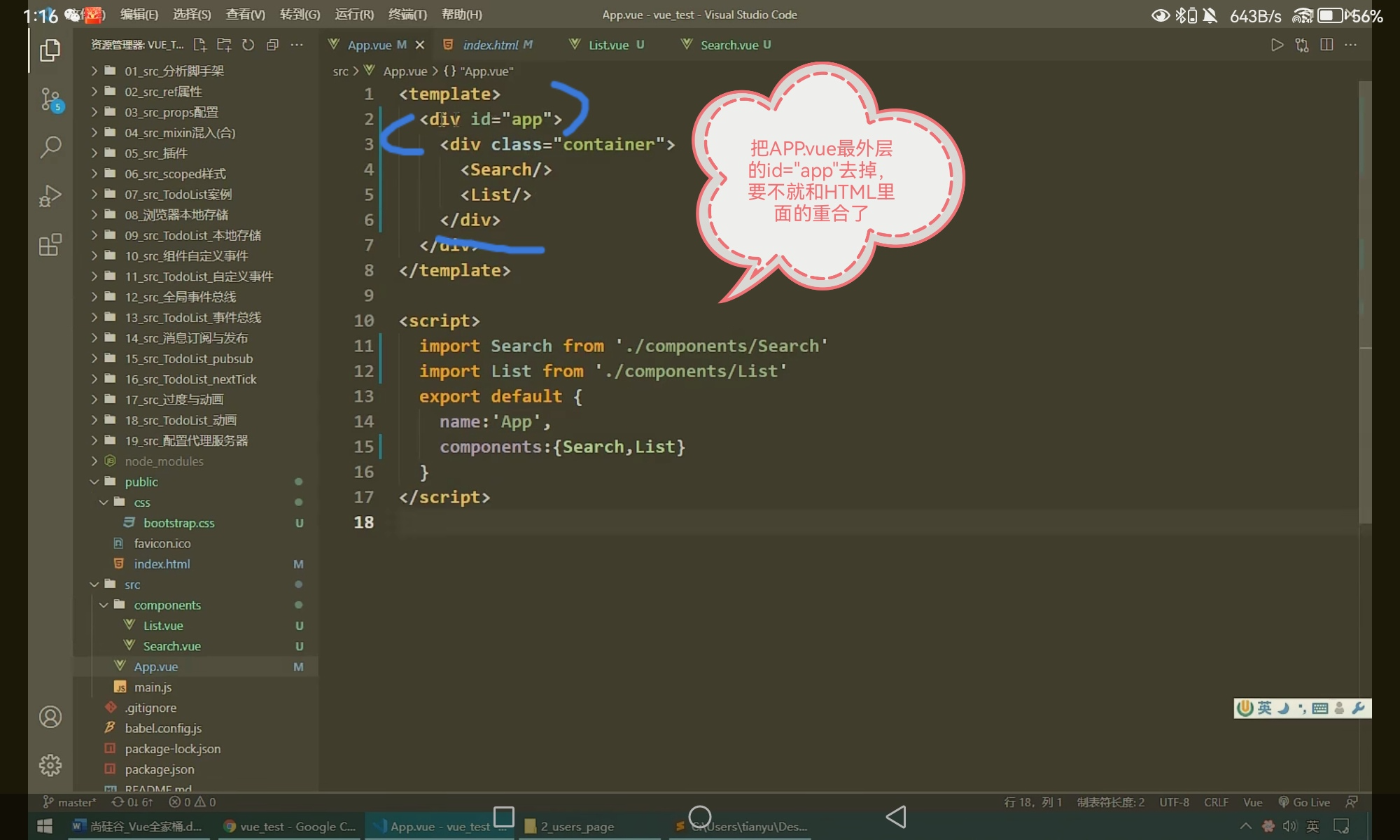Viewport: 1400px width, 840px height.
Task: Switch to the index.html tab
Action: click(x=490, y=45)
